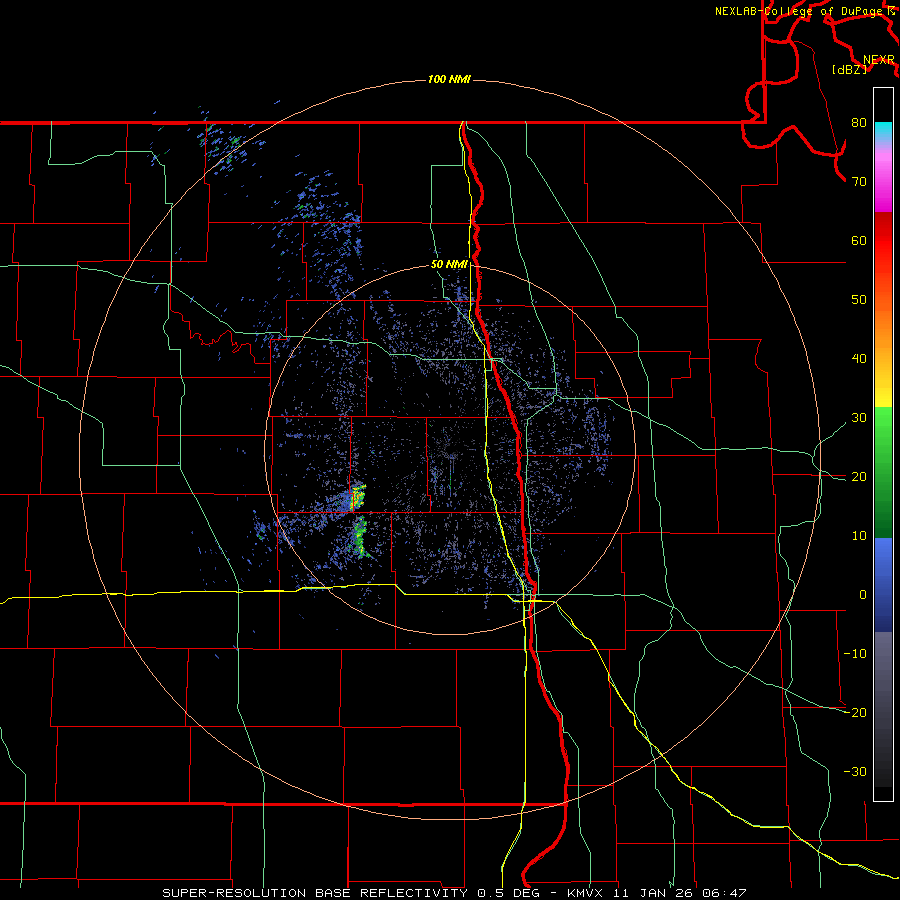Click the 50 value on the dBZ scale

click(859, 300)
